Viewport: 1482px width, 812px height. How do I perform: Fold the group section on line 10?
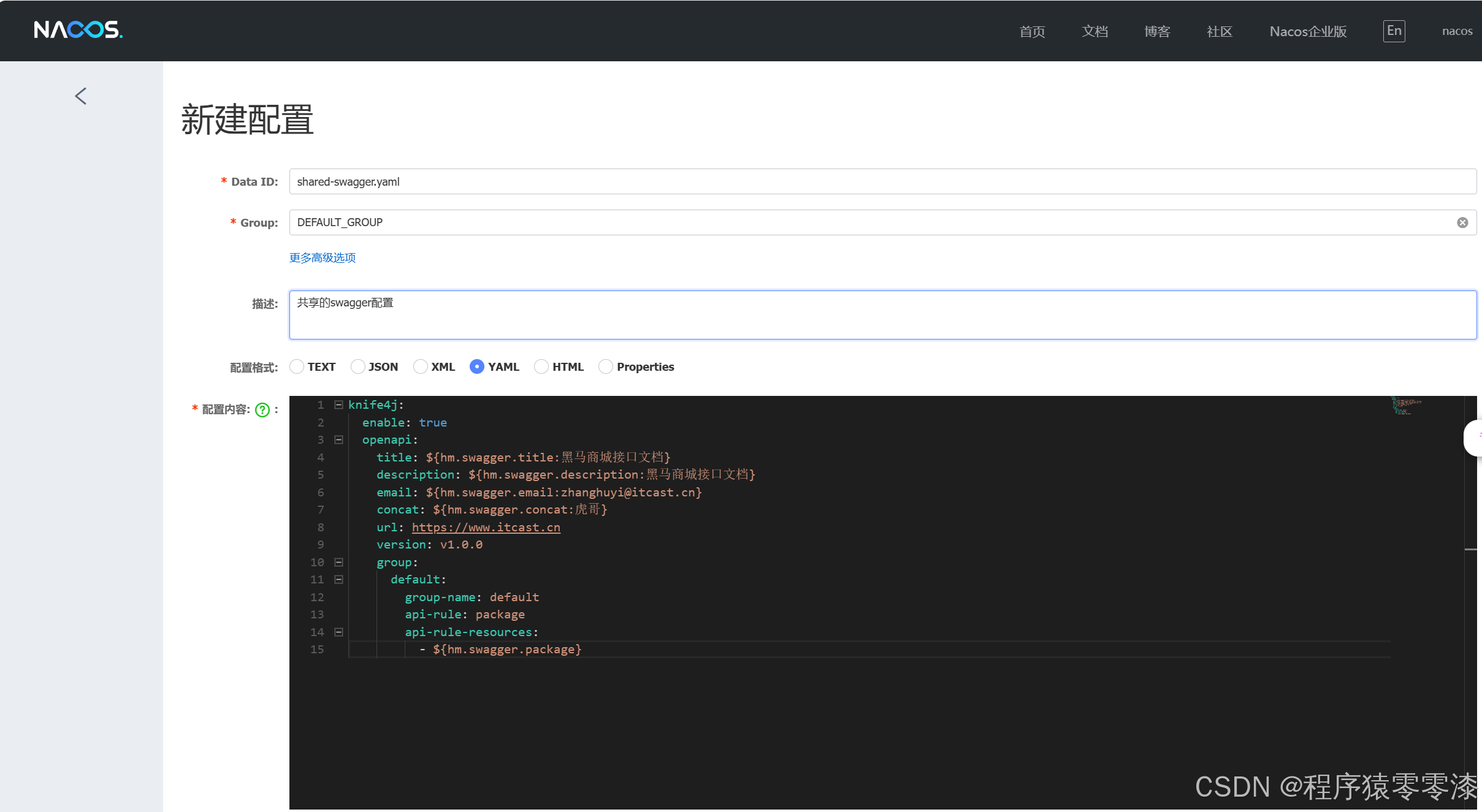tap(338, 563)
